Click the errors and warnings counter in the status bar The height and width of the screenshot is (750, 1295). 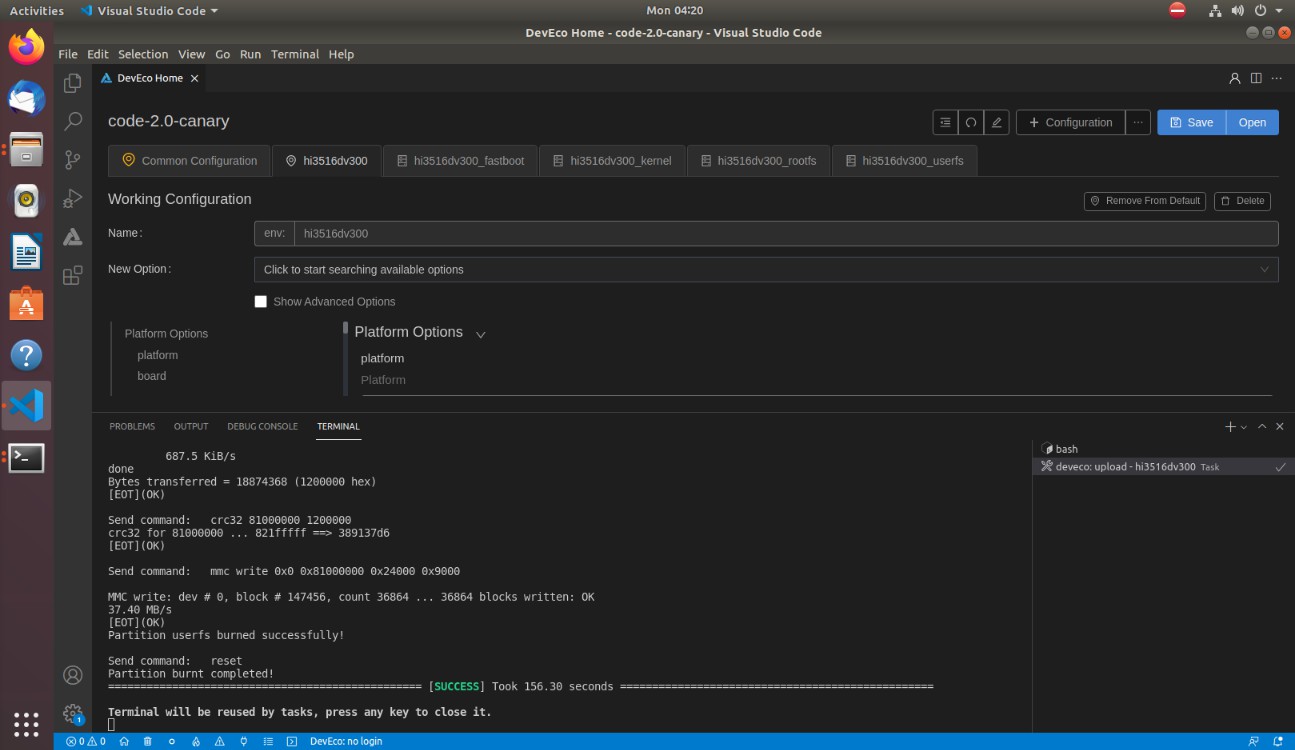(x=86, y=742)
